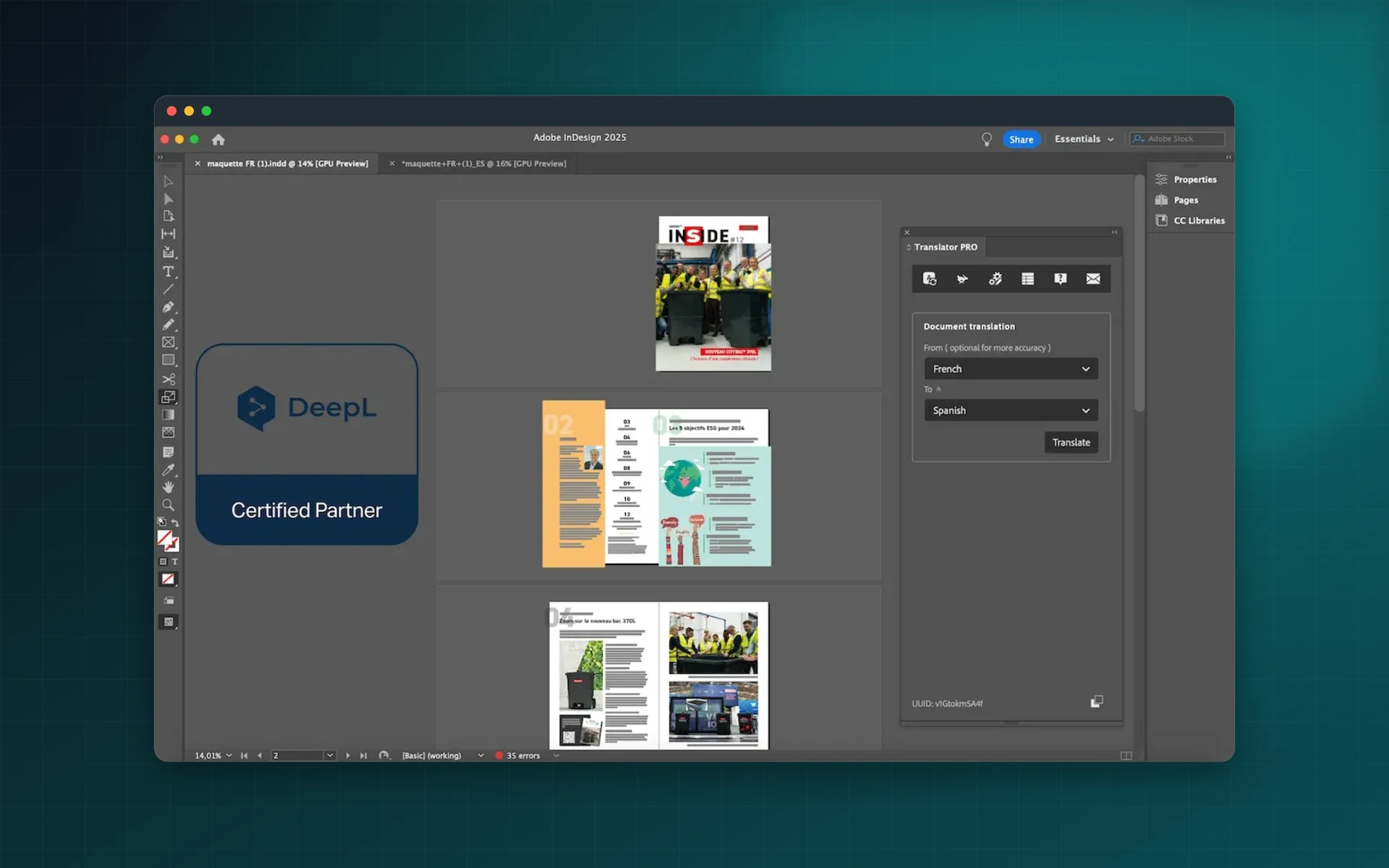Activate the Type tool

point(168,272)
